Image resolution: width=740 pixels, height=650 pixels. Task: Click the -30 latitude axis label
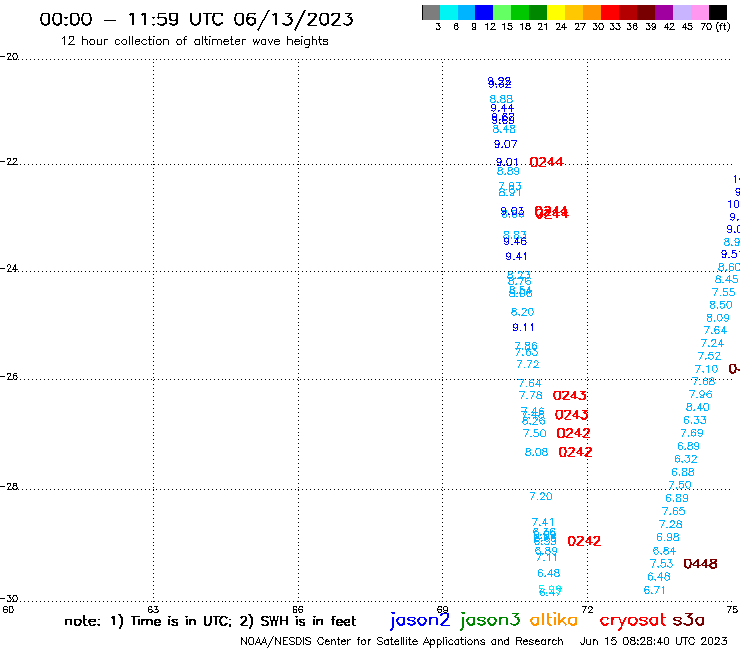click(9, 598)
